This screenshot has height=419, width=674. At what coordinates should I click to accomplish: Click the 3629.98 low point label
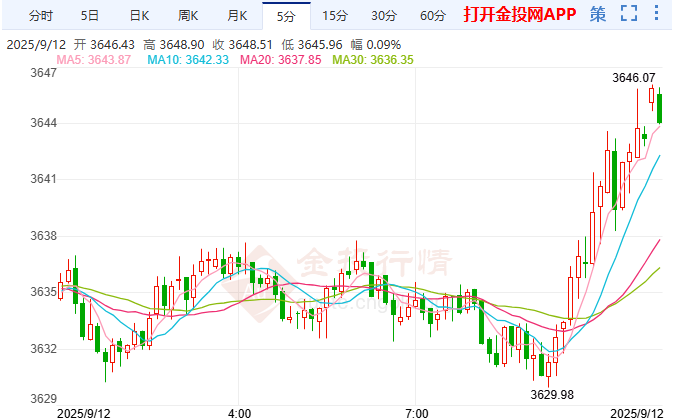[x=552, y=395]
